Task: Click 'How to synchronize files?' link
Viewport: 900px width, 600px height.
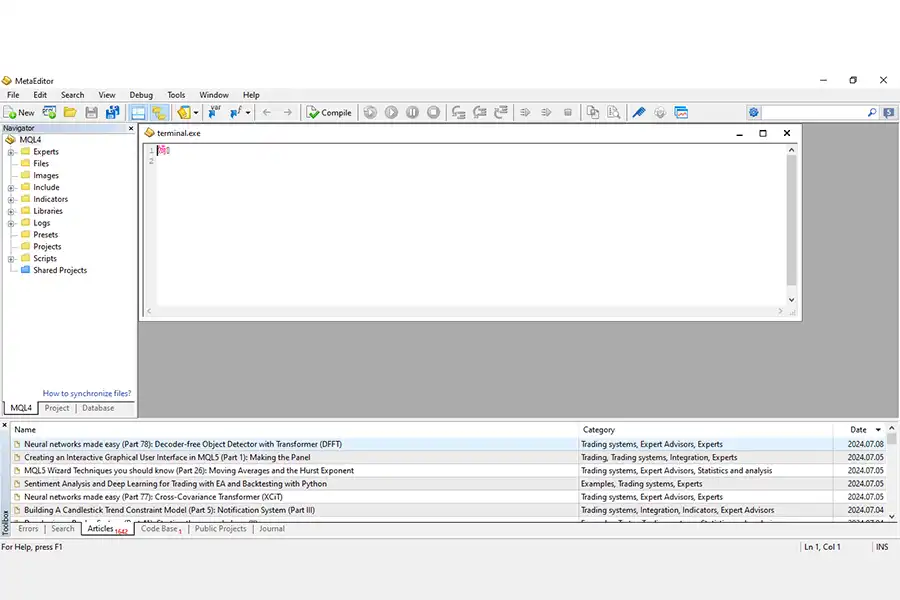Action: pyautogui.click(x=87, y=393)
